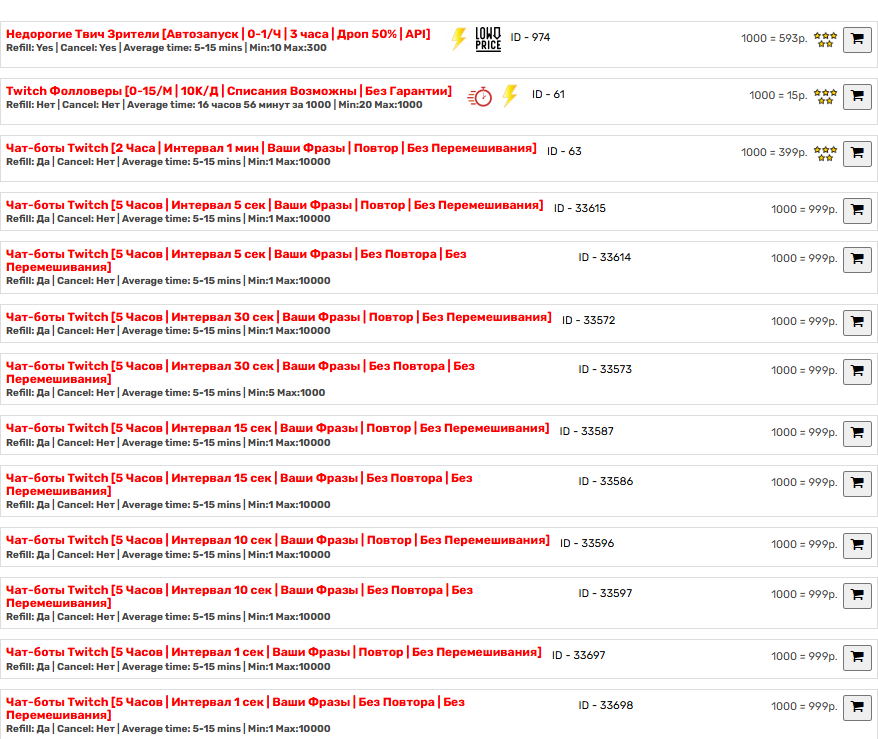Select text ID - 33614

(x=605, y=258)
